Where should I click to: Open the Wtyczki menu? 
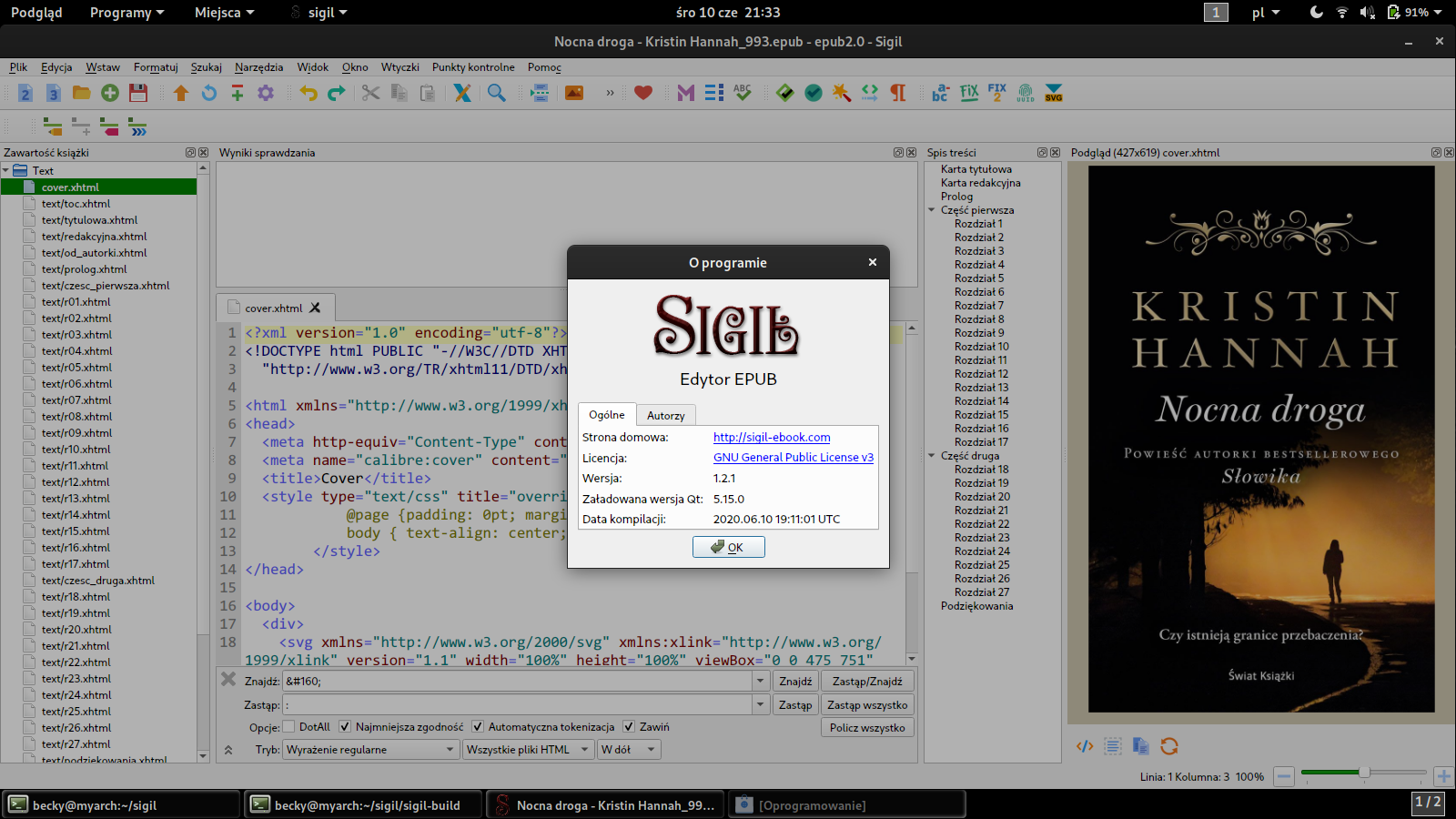tap(400, 67)
